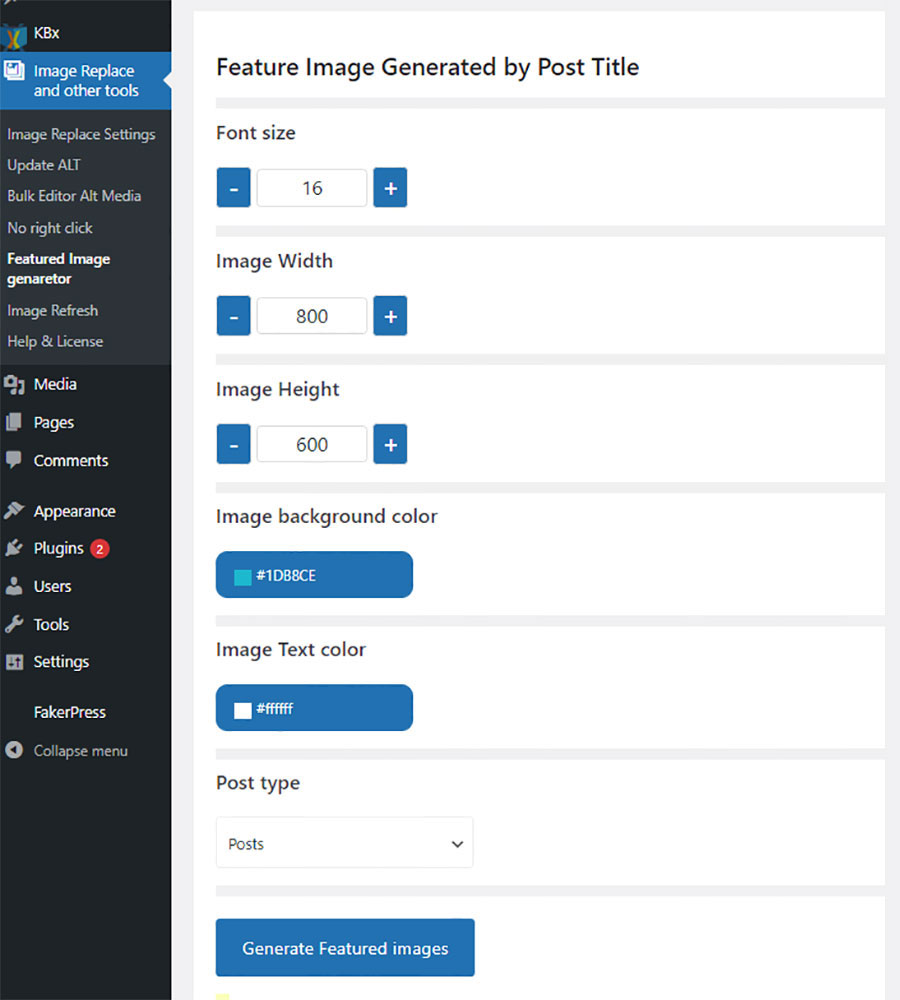
Task: Open the Media library icon
Action: (14, 384)
